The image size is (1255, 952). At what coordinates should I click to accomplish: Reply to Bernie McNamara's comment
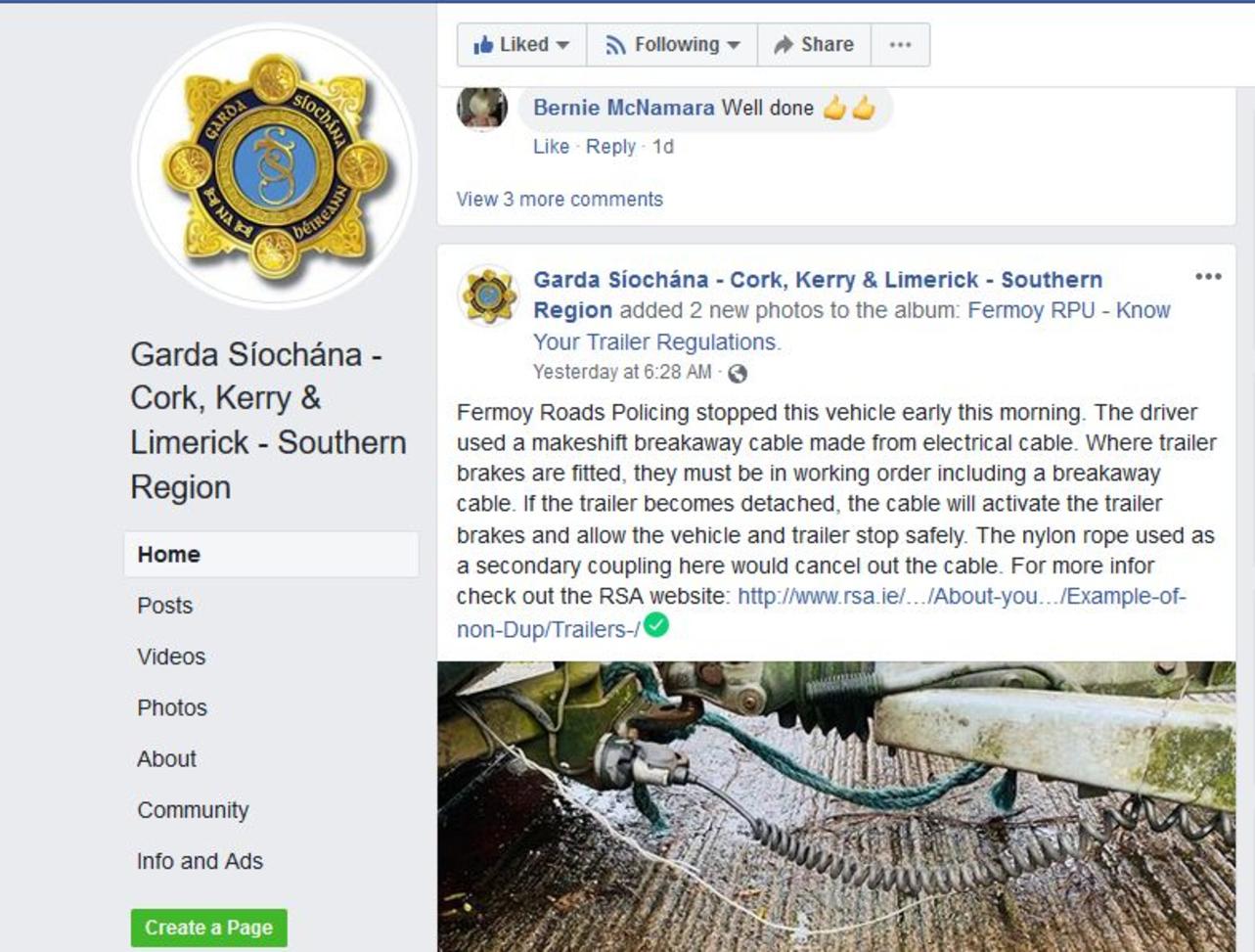610,147
